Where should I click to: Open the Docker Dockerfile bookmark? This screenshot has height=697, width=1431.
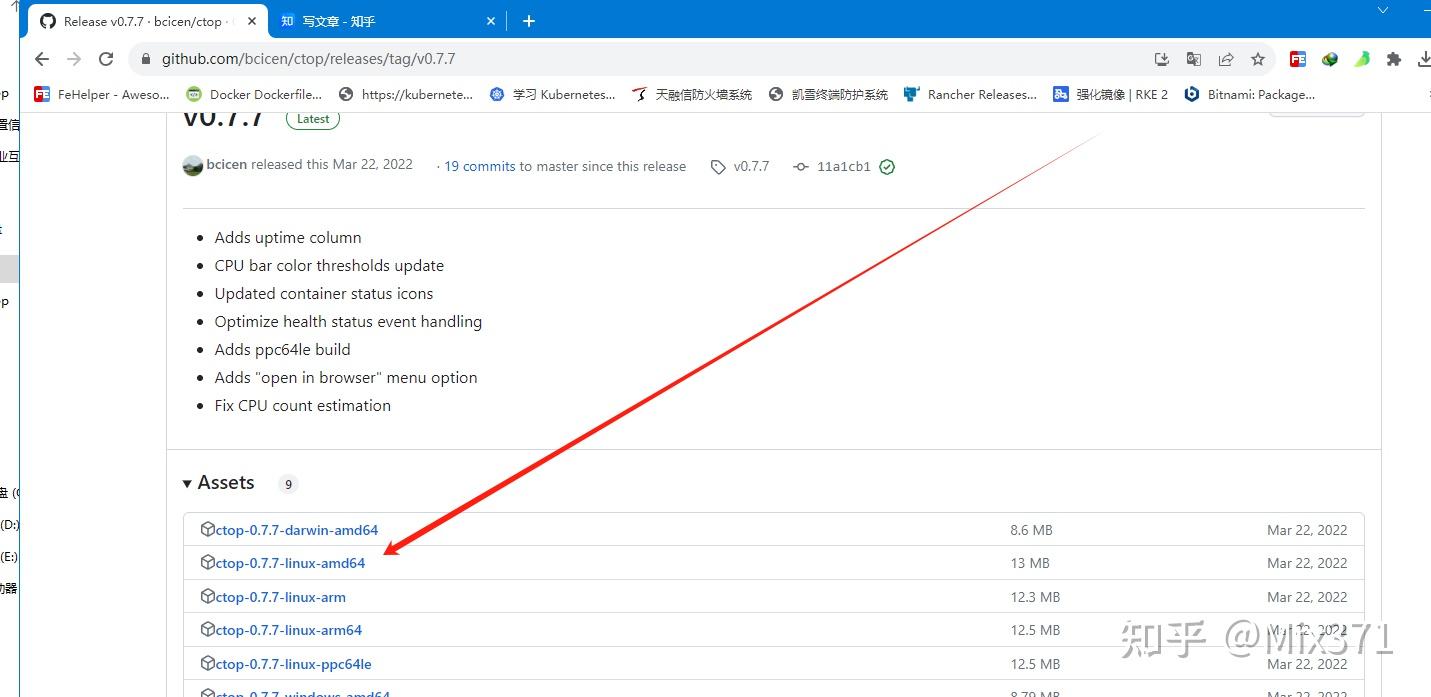[x=254, y=94]
